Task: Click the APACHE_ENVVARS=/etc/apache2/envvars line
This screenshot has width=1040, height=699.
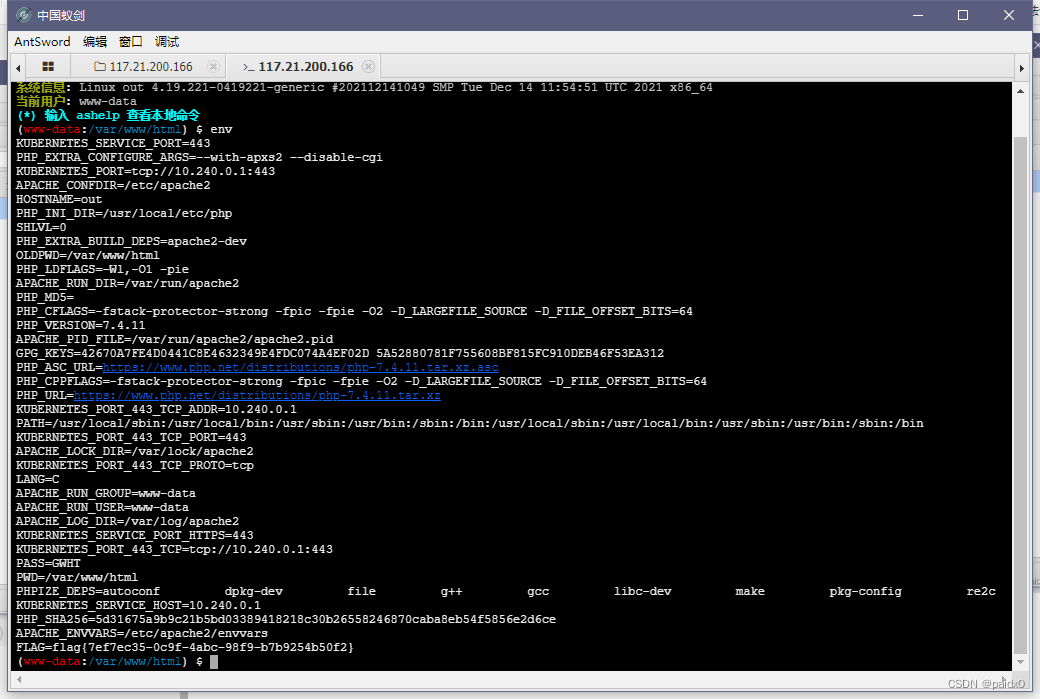Action: click(x=141, y=633)
